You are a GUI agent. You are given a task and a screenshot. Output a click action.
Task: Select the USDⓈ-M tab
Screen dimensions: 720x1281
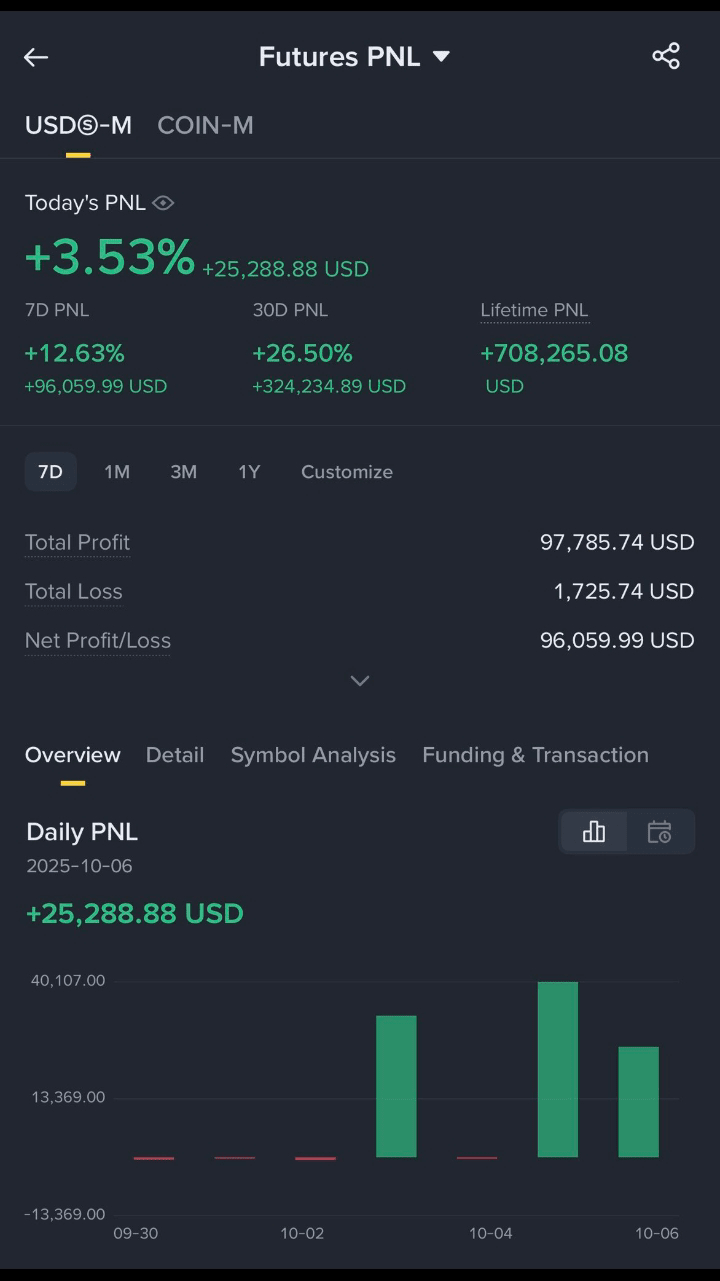tap(78, 125)
